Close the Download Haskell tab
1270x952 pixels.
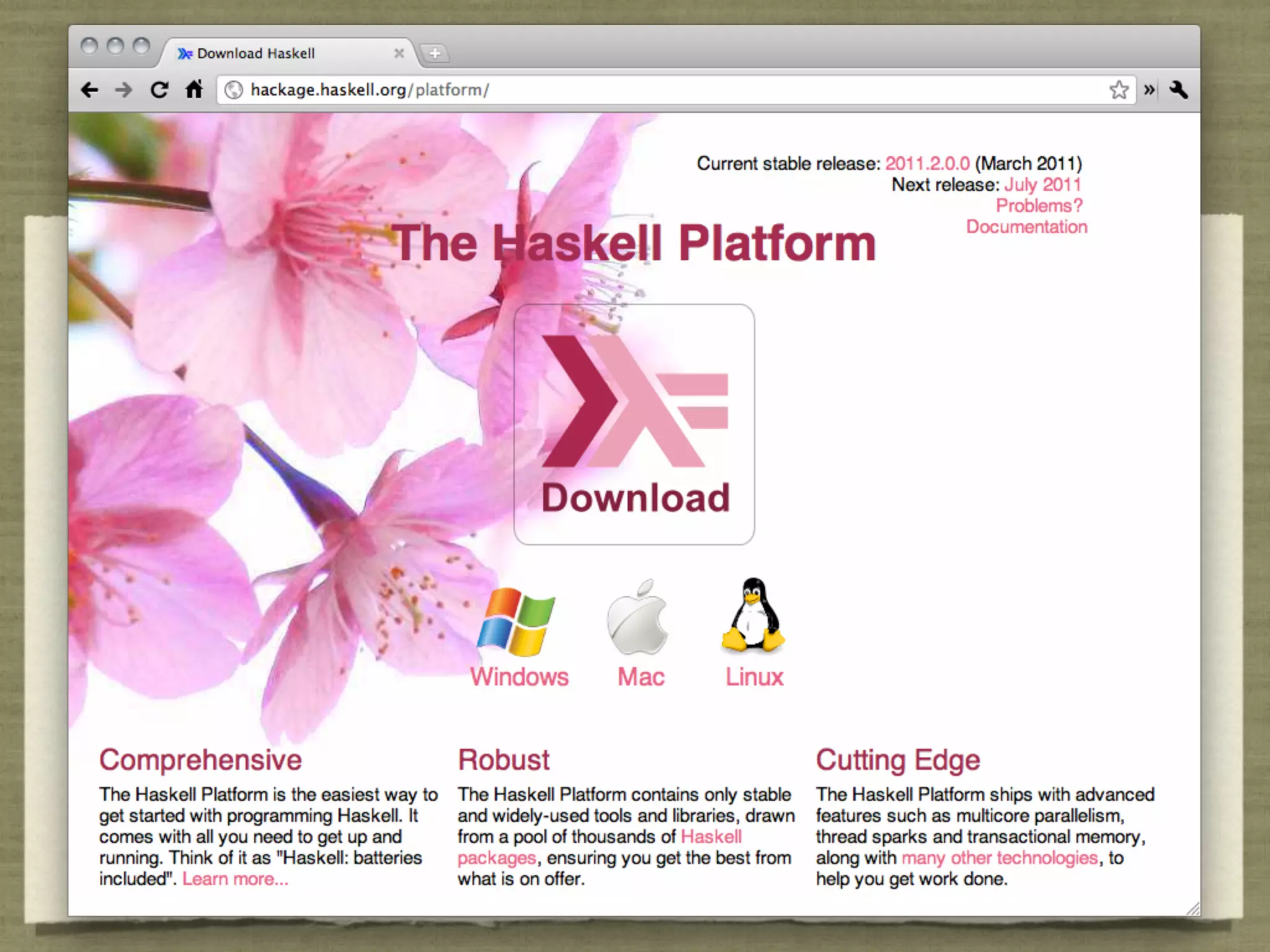point(399,53)
